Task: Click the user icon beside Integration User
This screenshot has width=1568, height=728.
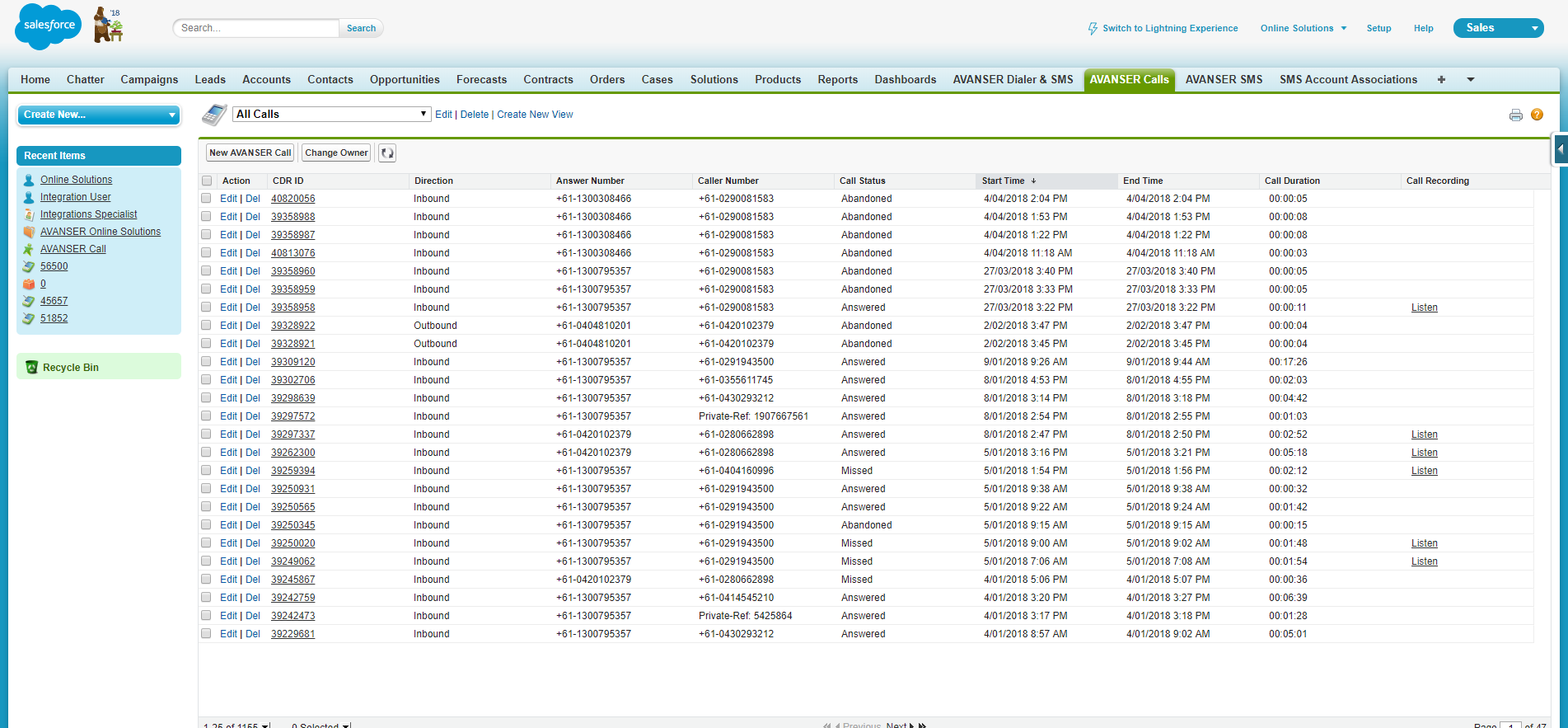Action: coord(29,197)
